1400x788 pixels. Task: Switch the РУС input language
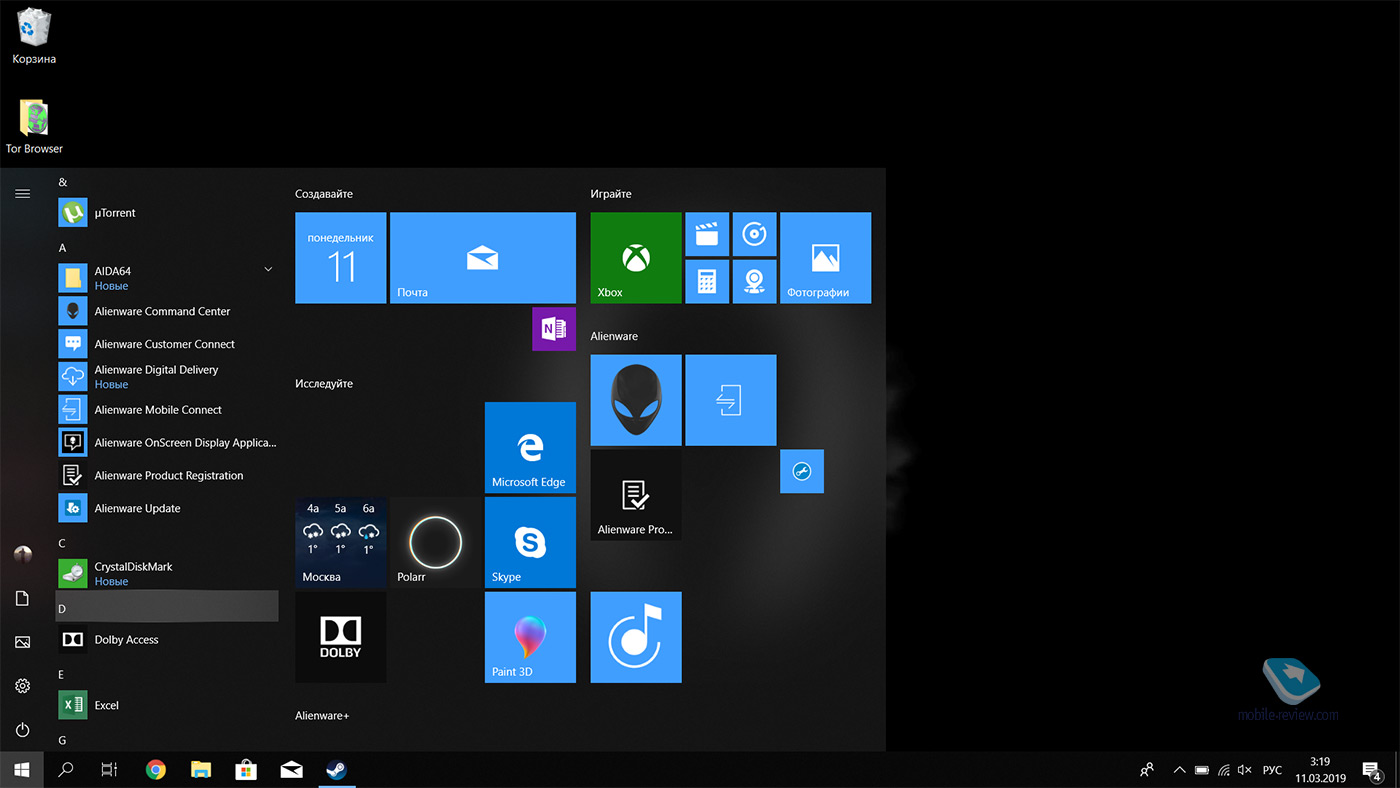1272,770
